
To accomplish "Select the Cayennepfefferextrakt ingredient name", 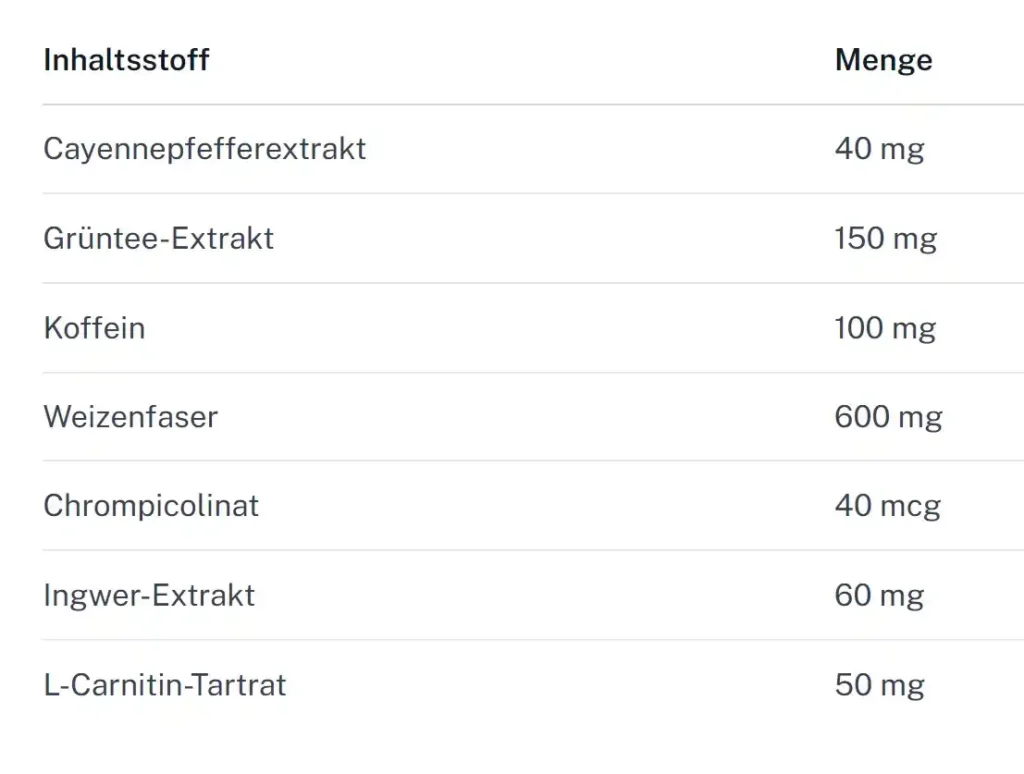I will coord(204,149).
